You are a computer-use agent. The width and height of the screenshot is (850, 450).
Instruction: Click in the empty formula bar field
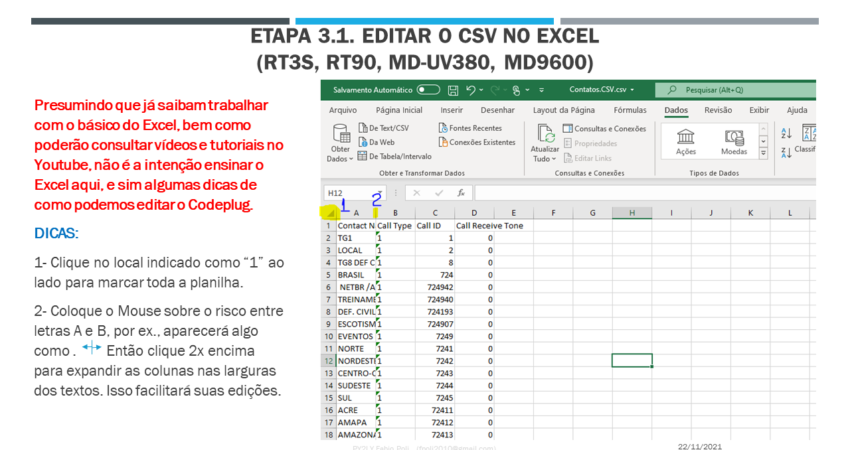(645, 193)
